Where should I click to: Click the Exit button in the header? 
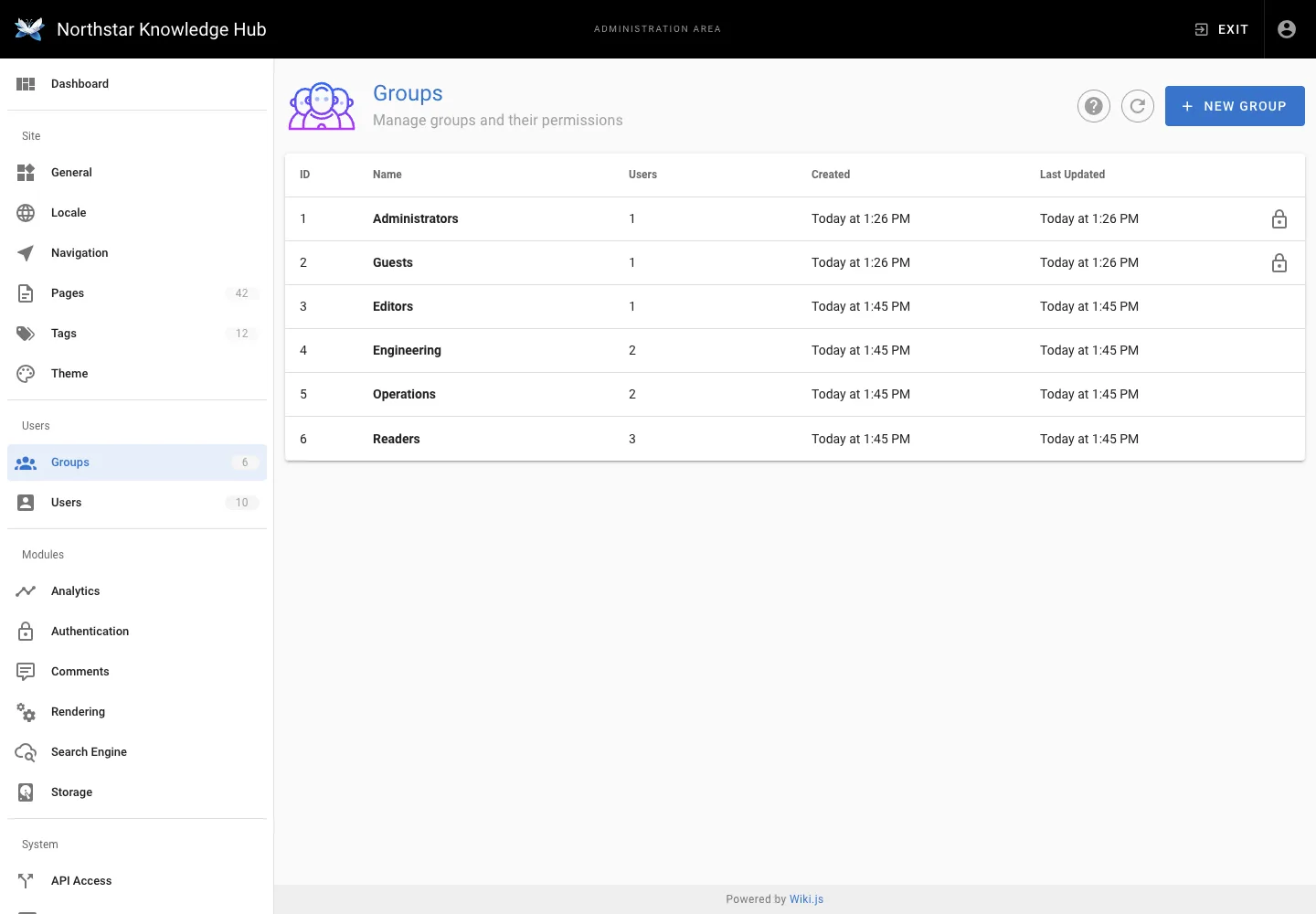(x=1221, y=29)
